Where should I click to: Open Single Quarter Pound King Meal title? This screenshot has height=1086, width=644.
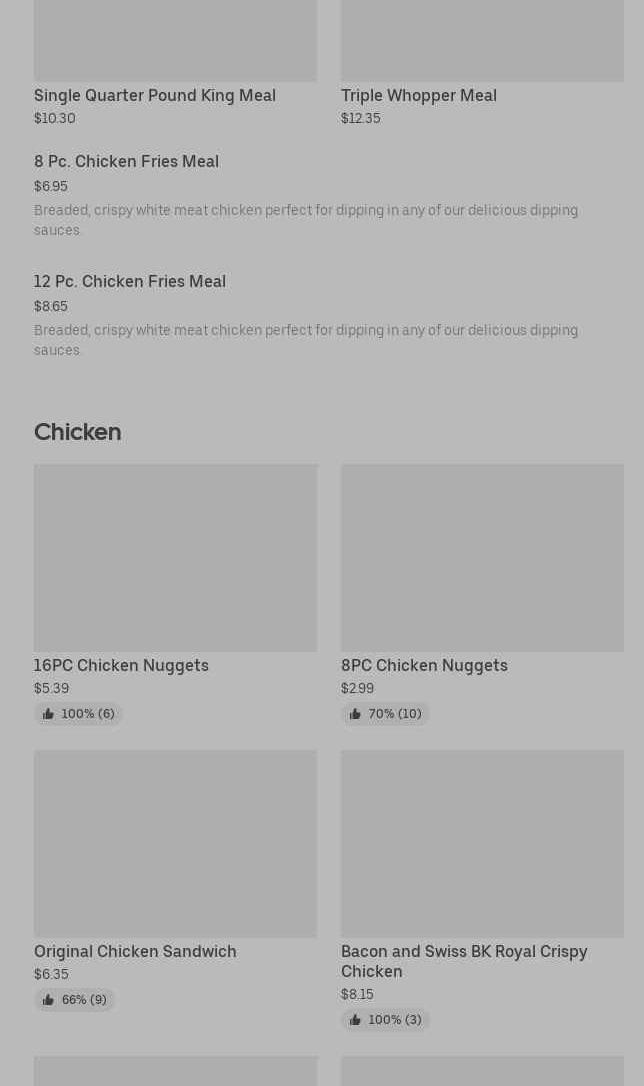(155, 95)
